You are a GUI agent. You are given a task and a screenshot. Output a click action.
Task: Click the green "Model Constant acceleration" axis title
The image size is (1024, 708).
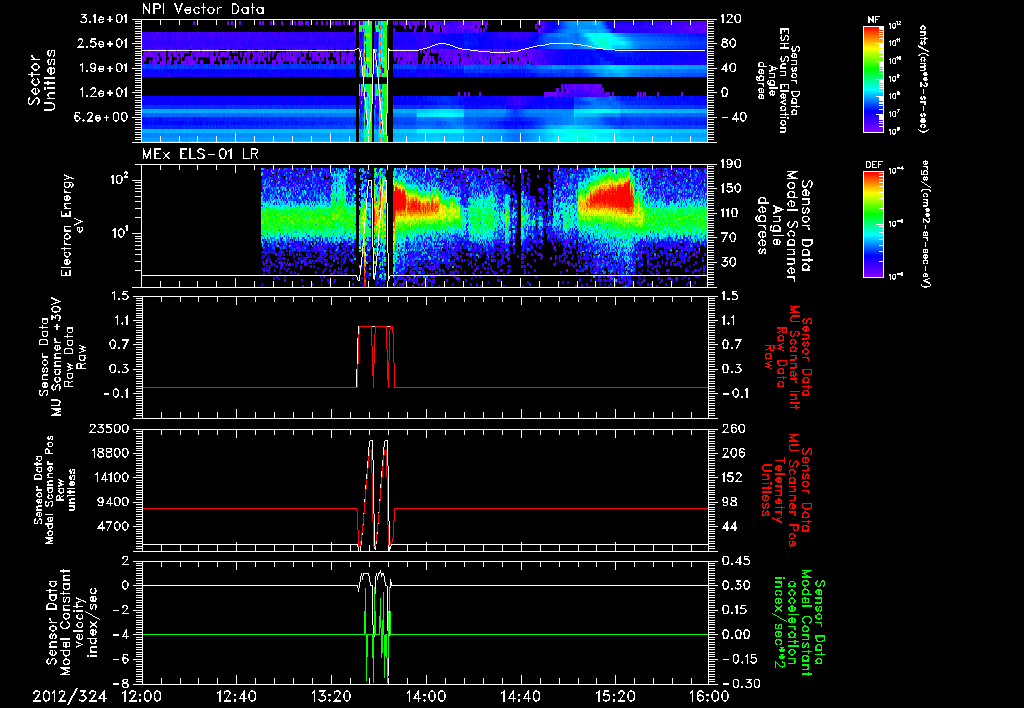point(798,622)
